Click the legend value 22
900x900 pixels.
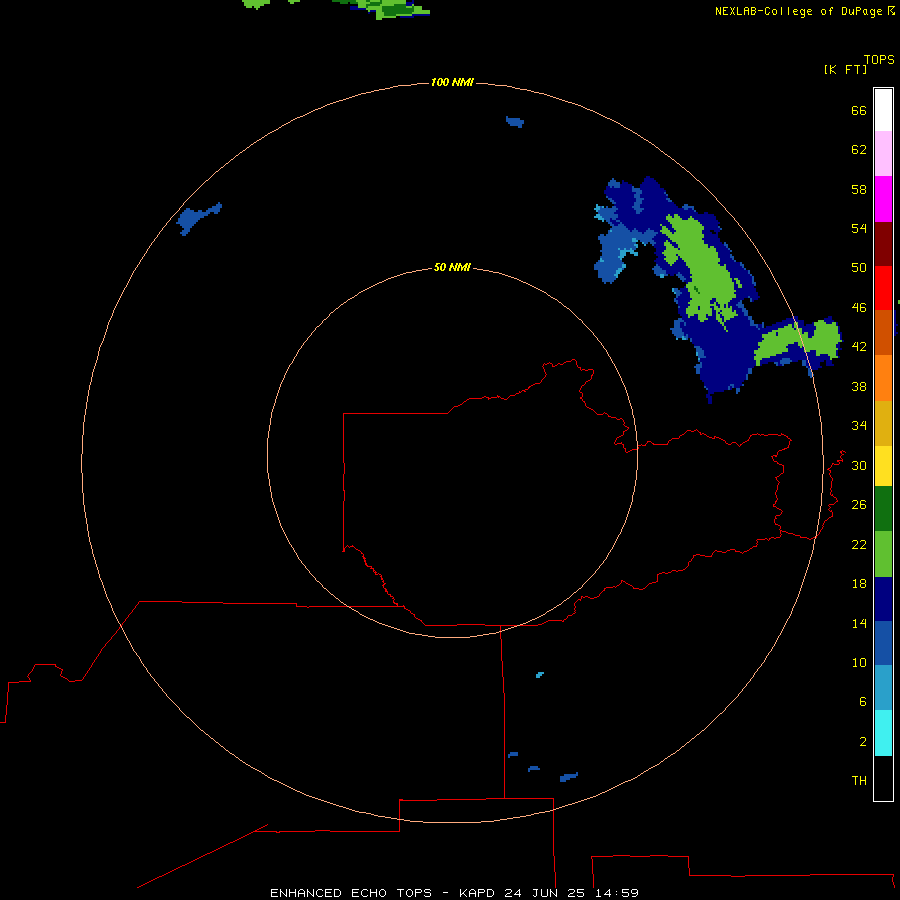click(x=859, y=544)
